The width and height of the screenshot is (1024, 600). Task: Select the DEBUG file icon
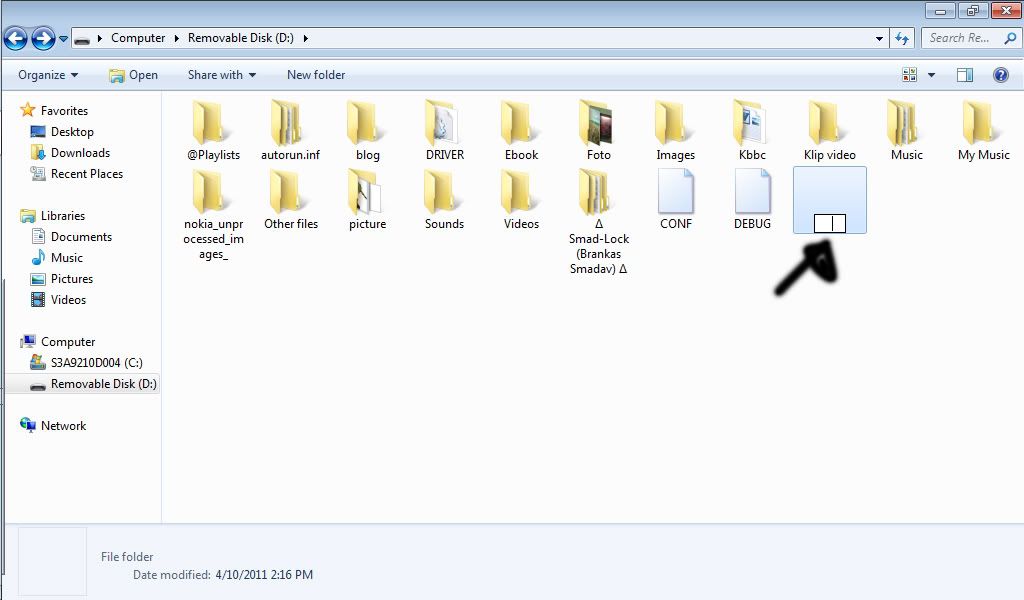pos(752,193)
